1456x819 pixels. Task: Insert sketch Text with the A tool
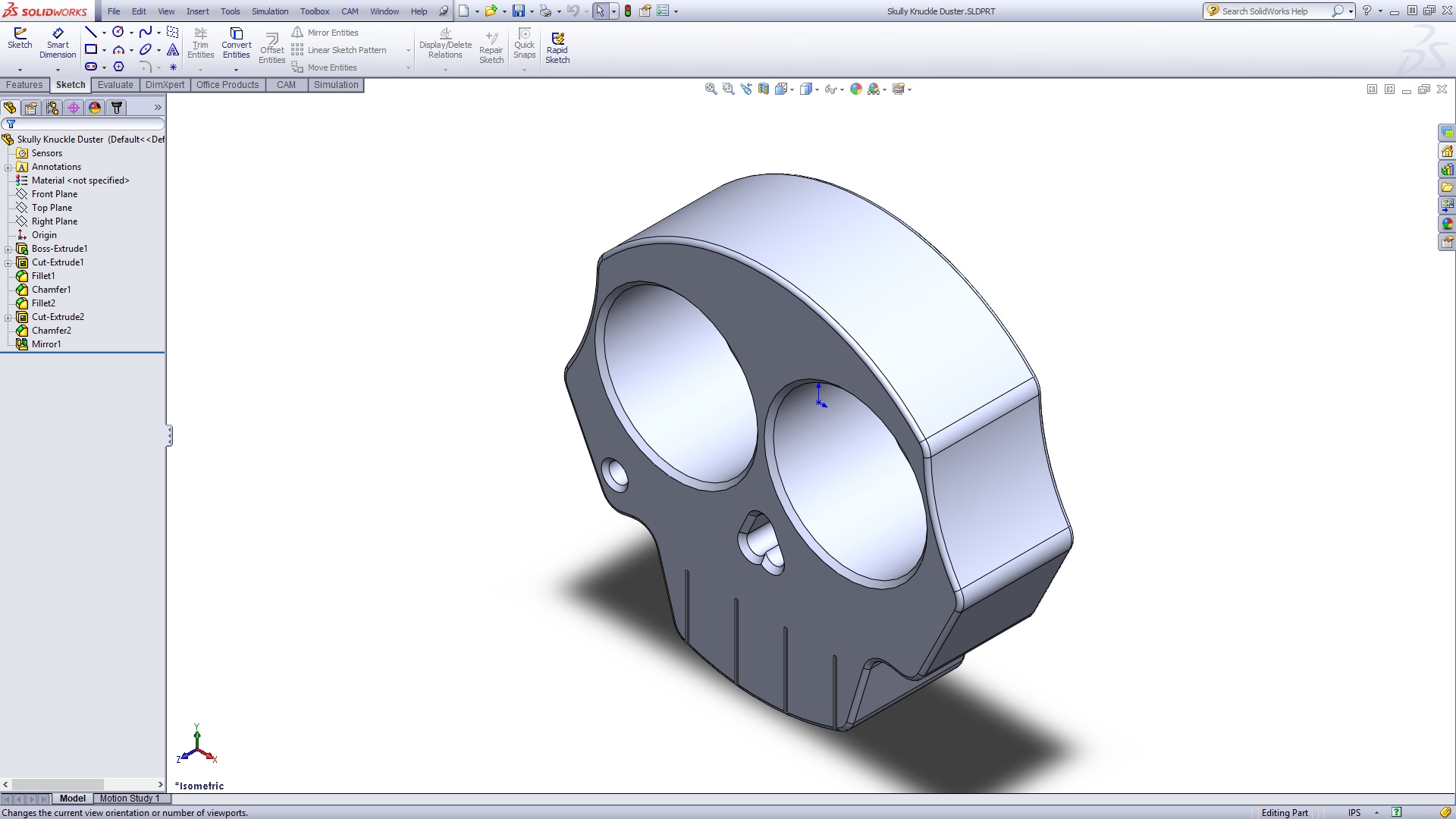coord(173,49)
